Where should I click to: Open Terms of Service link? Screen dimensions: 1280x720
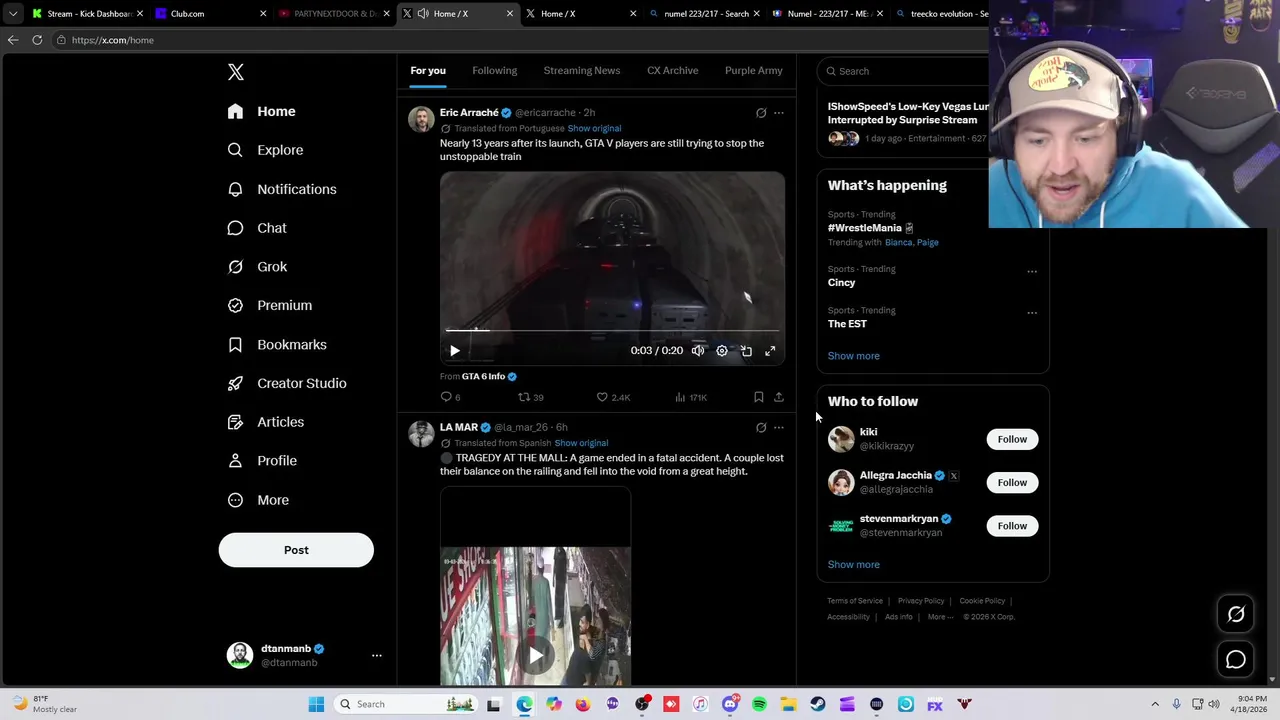[855, 601]
